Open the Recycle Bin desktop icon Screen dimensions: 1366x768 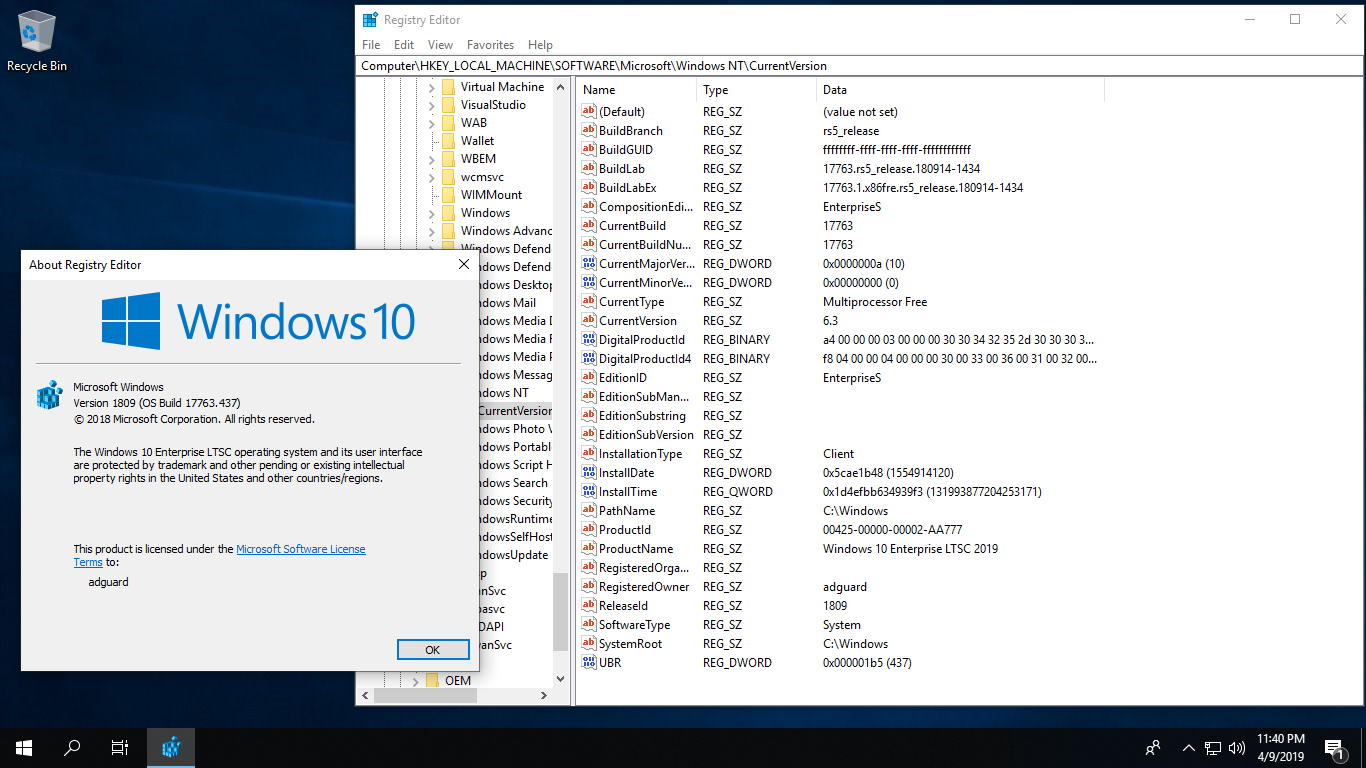coord(37,41)
